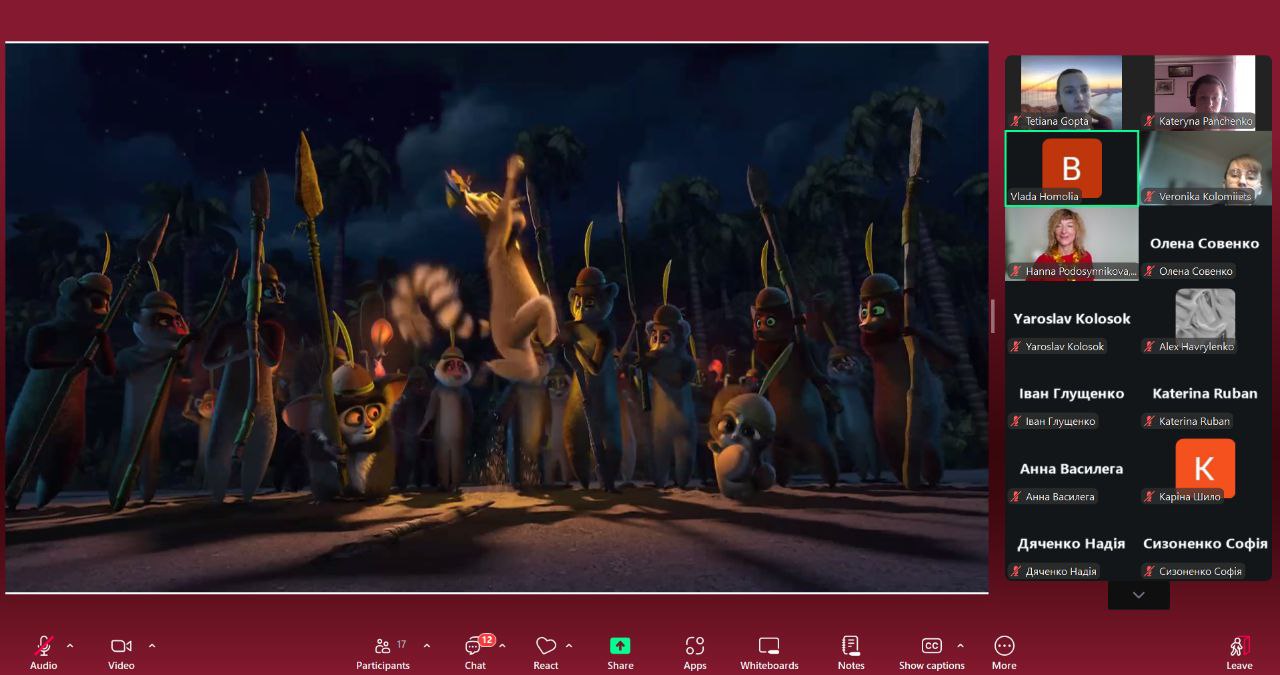The height and width of the screenshot is (675, 1280).
Task: Click the divider handle beside shared screen
Action: pos(992,317)
